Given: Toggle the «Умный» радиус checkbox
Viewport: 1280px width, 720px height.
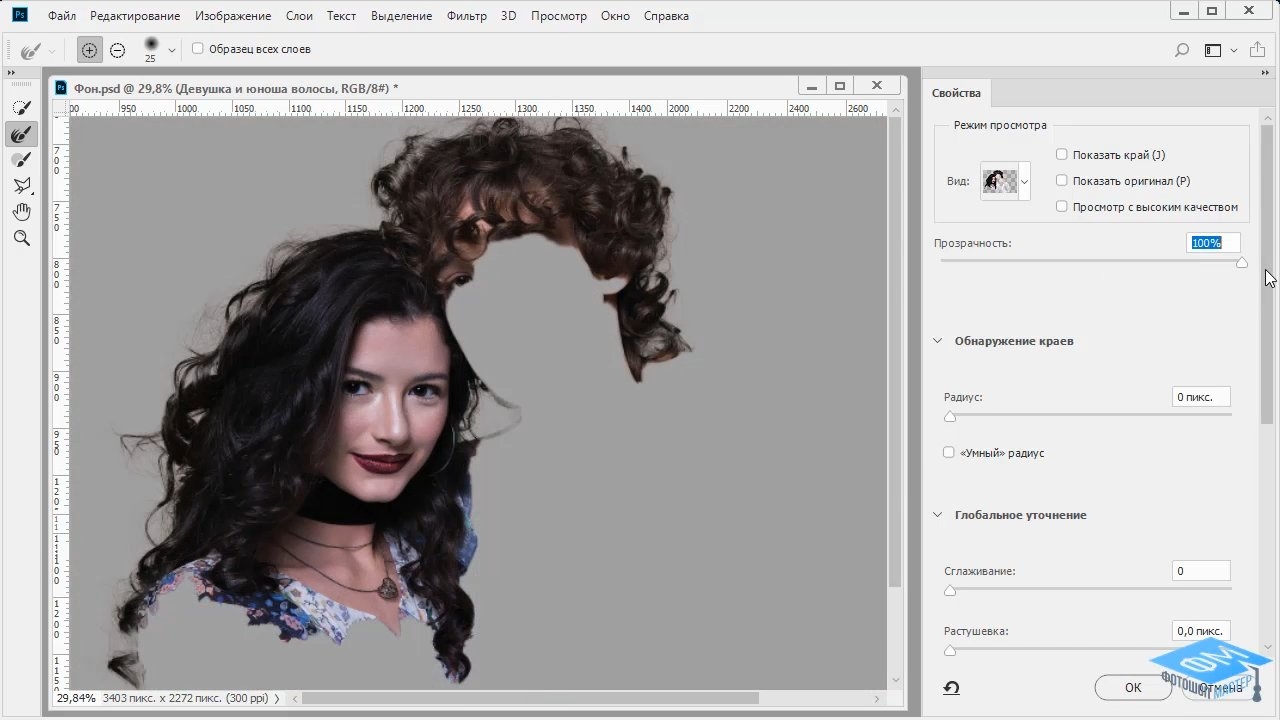Looking at the screenshot, I should (949, 453).
